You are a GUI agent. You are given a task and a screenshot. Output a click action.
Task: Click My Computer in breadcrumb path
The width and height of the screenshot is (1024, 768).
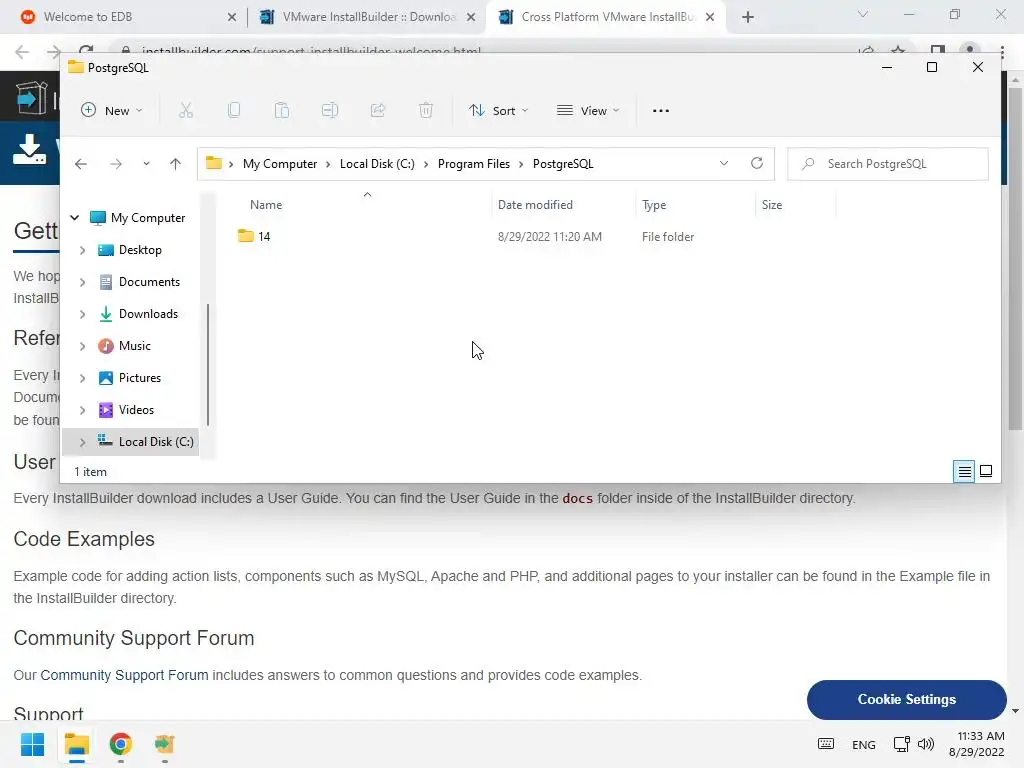[280, 164]
